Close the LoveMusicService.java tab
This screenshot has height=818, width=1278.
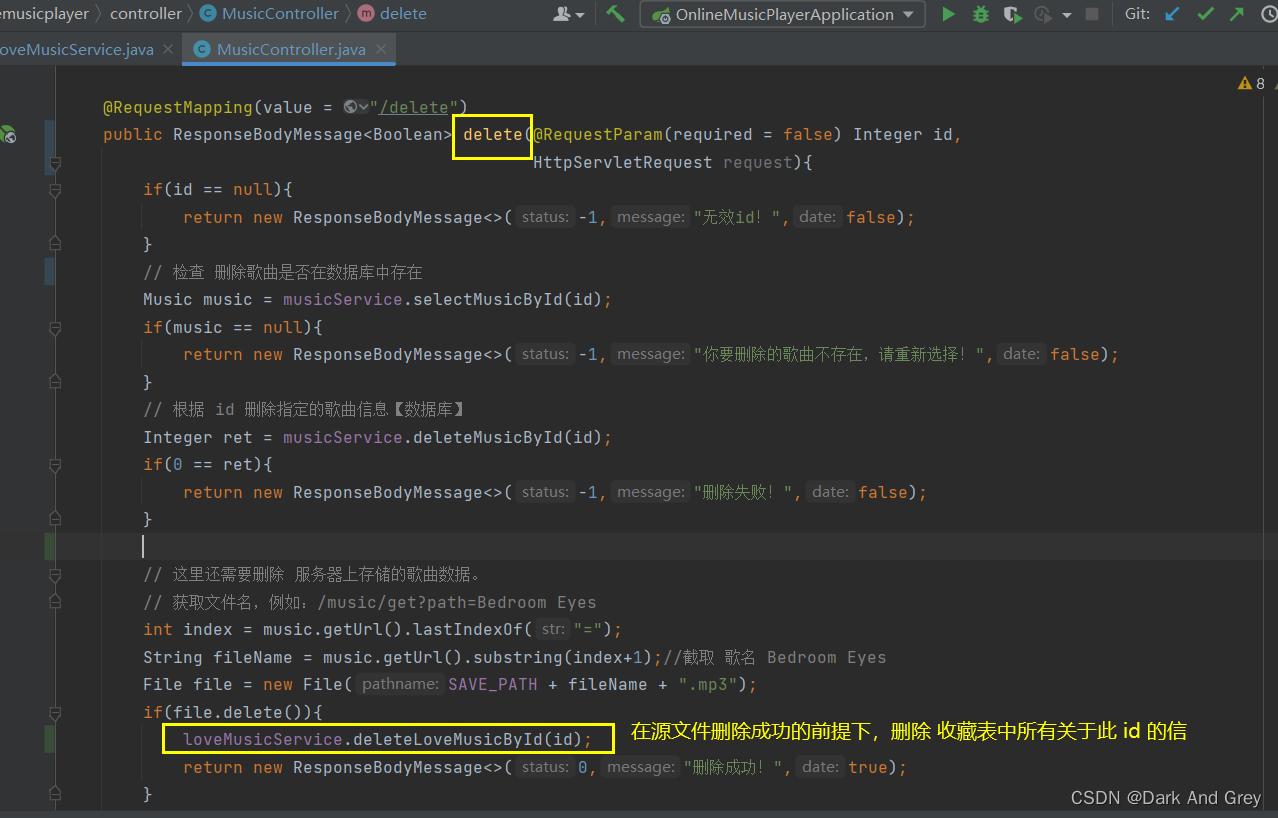click(x=169, y=49)
